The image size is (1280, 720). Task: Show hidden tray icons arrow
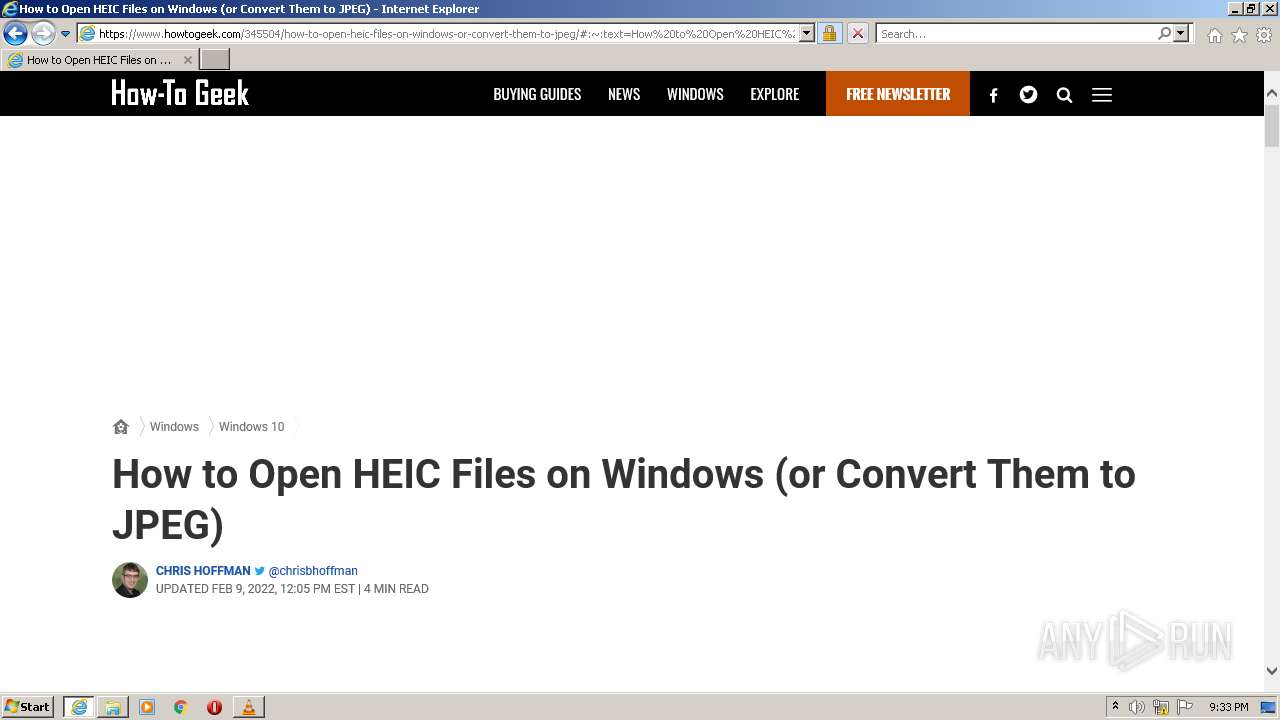[1115, 707]
